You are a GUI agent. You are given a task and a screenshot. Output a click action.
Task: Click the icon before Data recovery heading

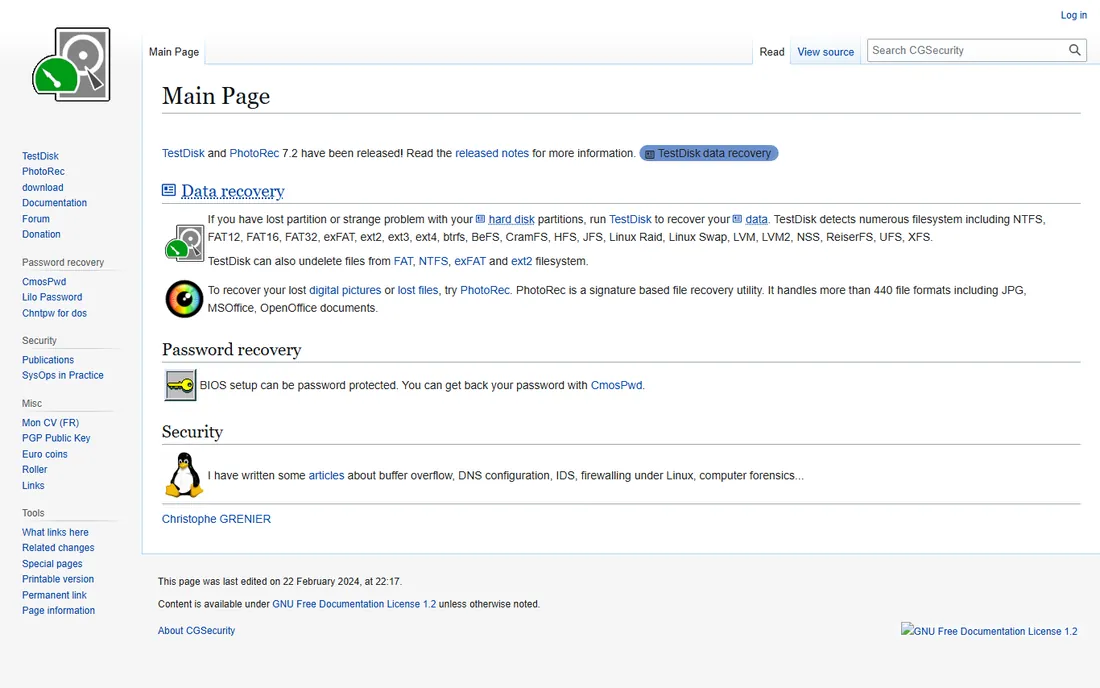pyautogui.click(x=169, y=190)
